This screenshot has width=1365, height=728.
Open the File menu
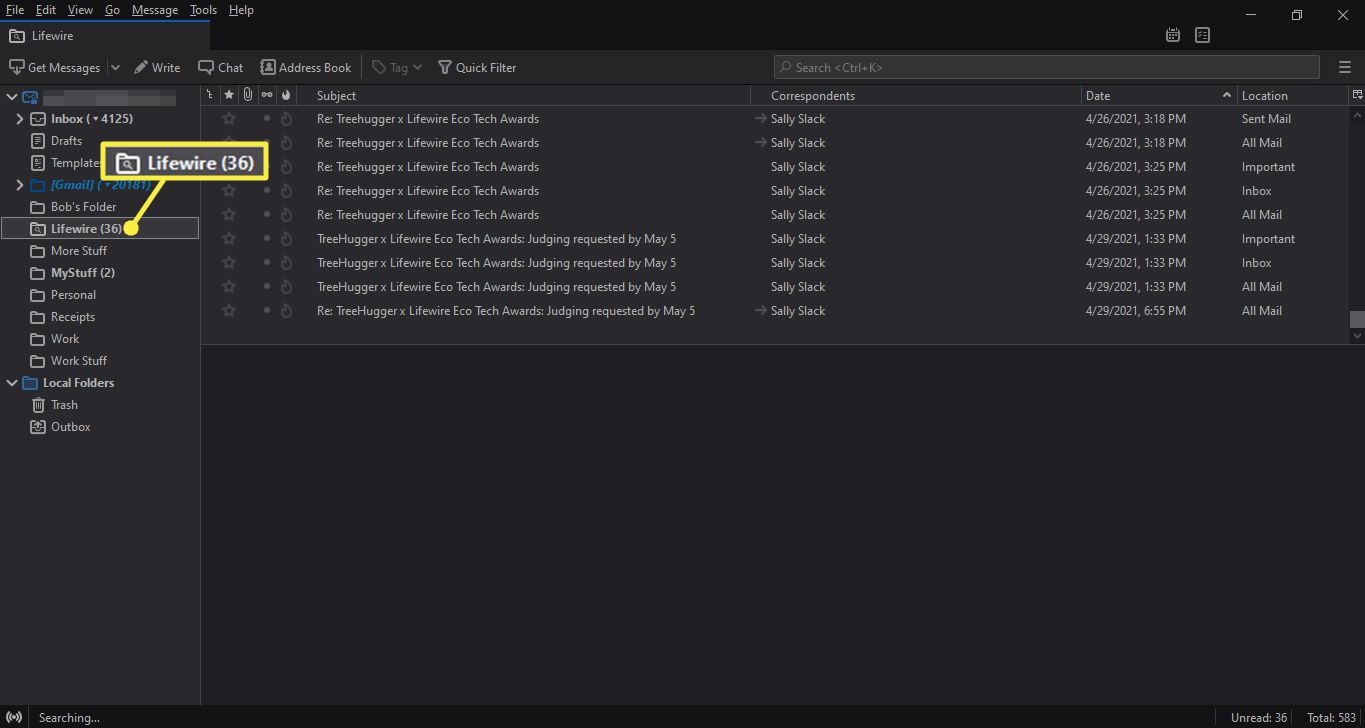coord(15,10)
